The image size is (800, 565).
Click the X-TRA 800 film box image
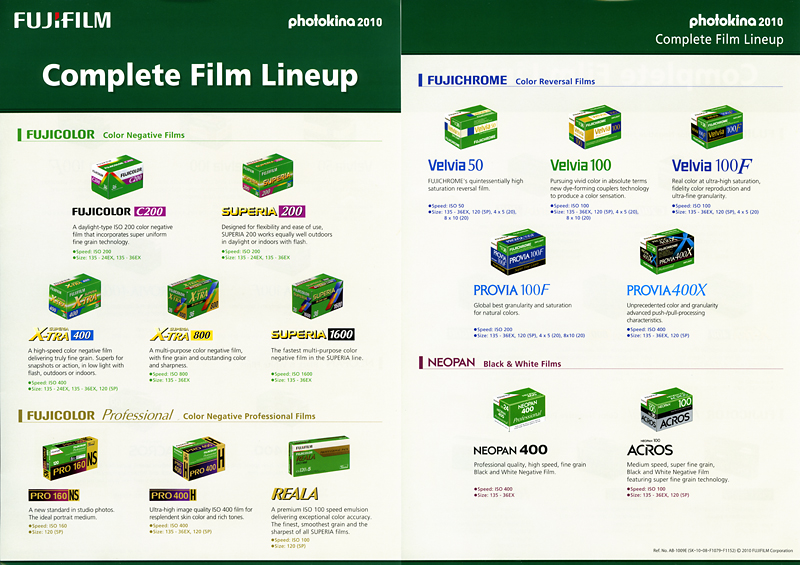point(193,297)
